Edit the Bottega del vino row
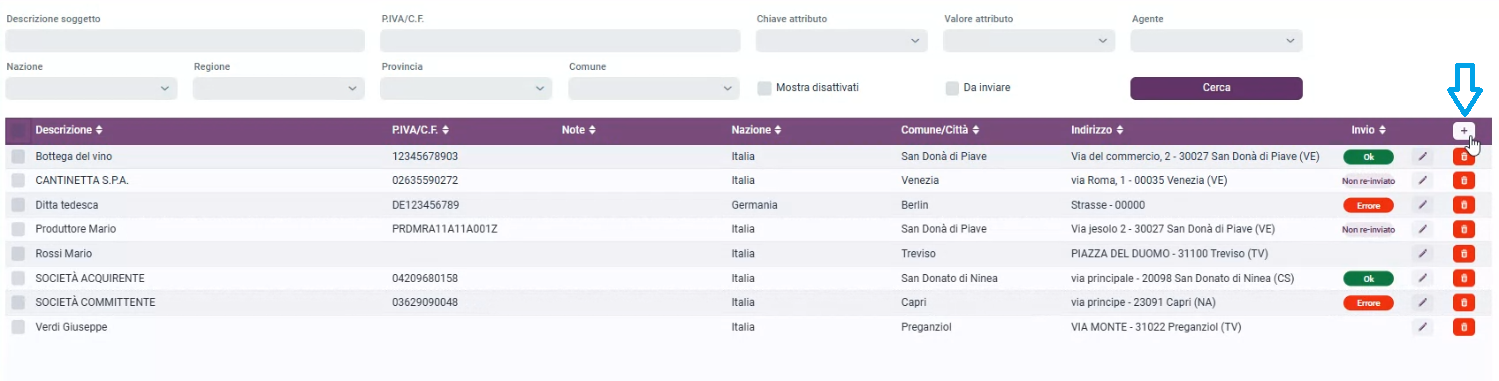 (x=1422, y=156)
